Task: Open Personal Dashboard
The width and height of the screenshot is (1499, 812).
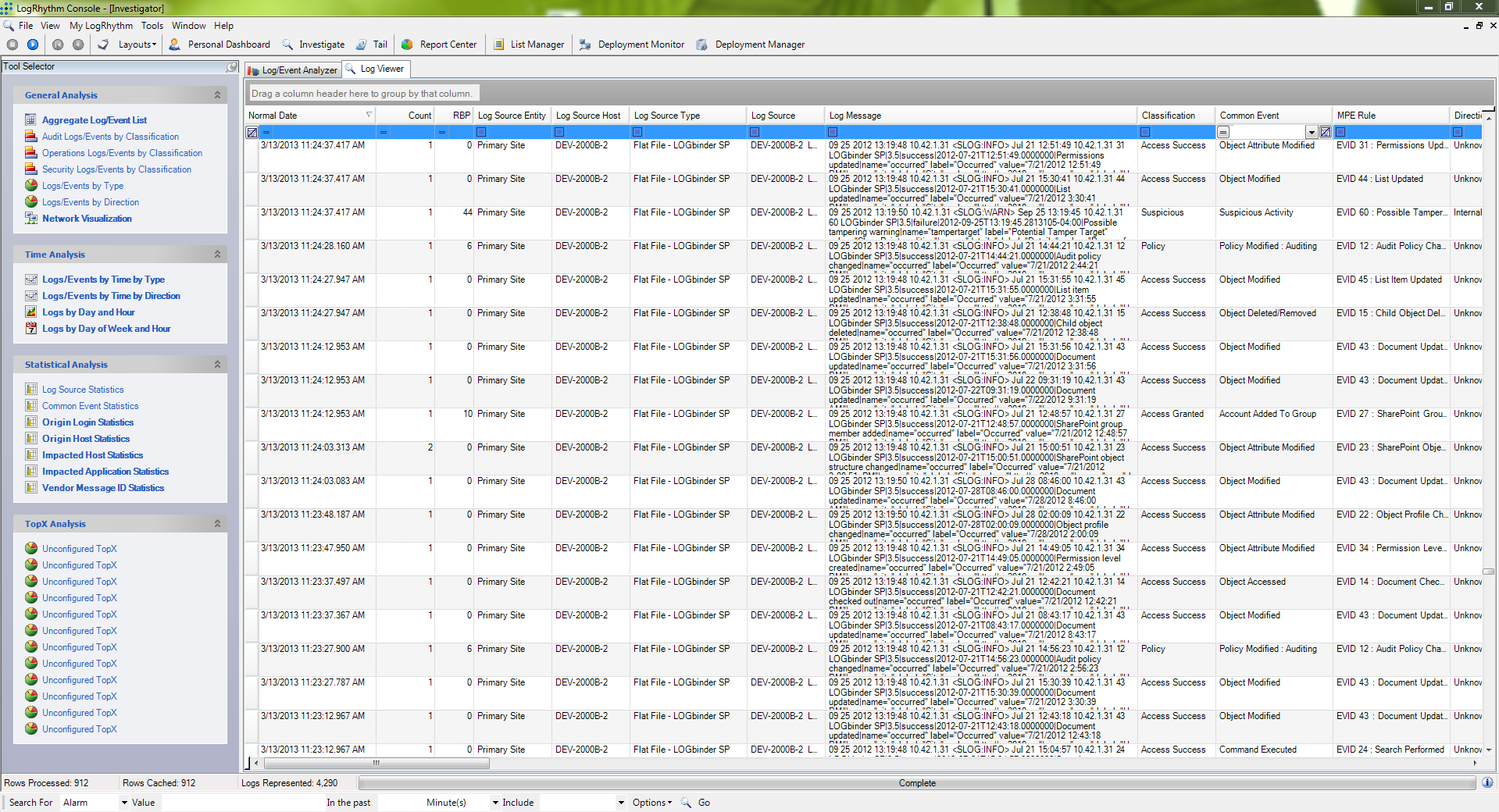Action: click(220, 45)
